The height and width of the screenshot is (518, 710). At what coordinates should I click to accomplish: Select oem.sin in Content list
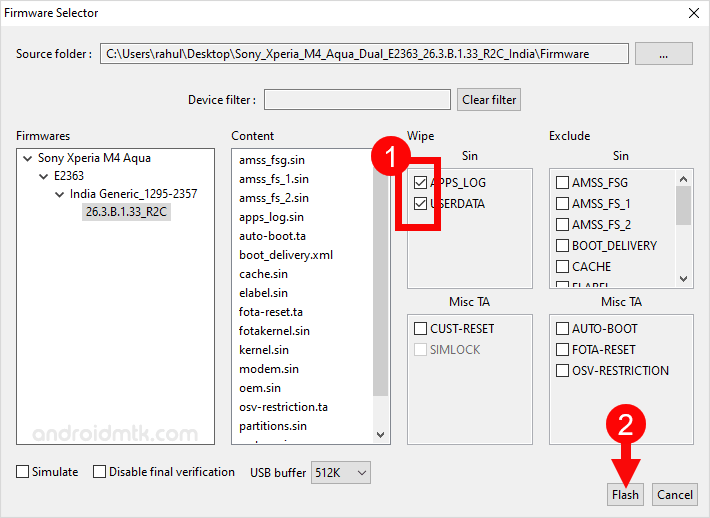click(x=259, y=388)
